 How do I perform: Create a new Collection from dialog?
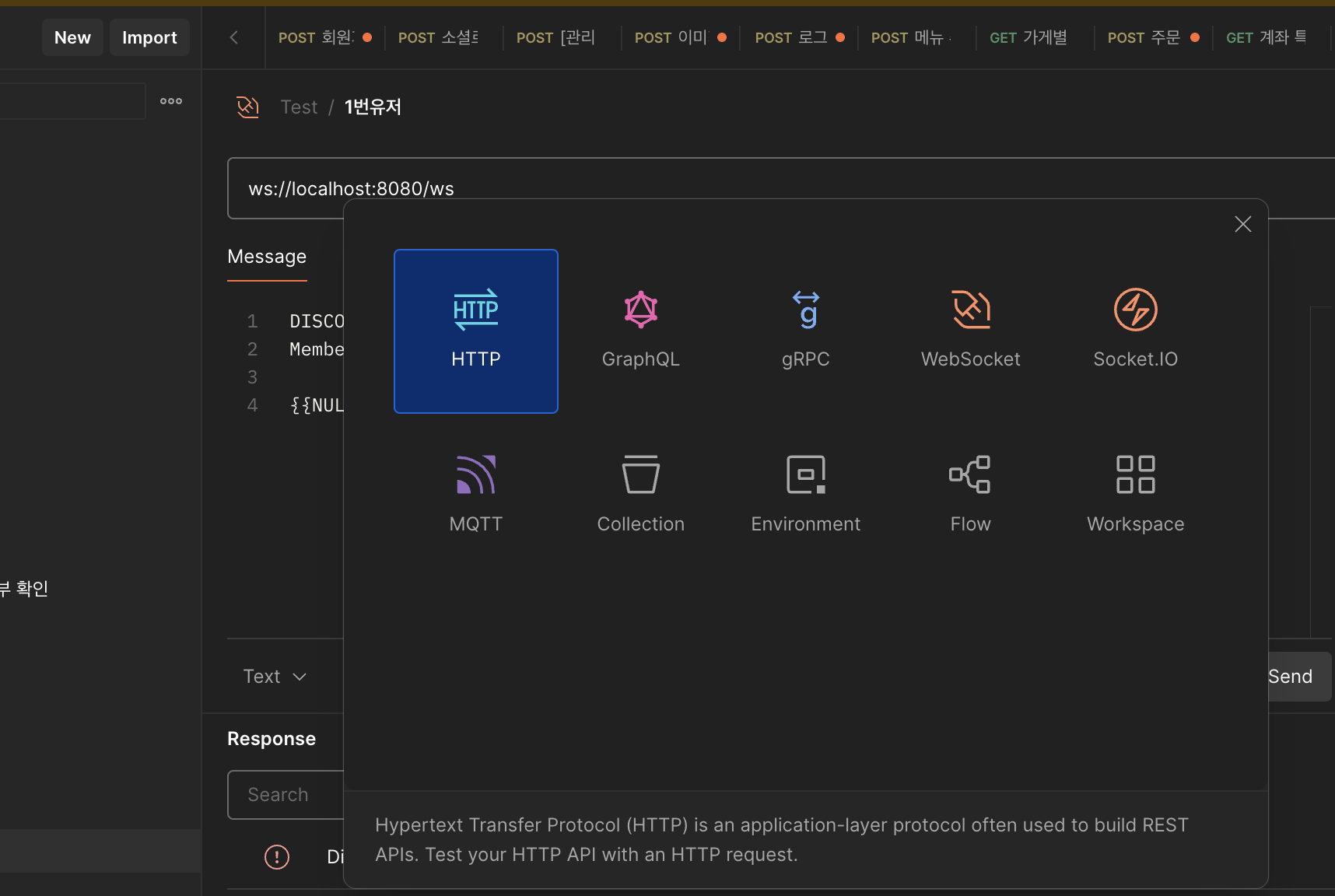pyautogui.click(x=641, y=496)
